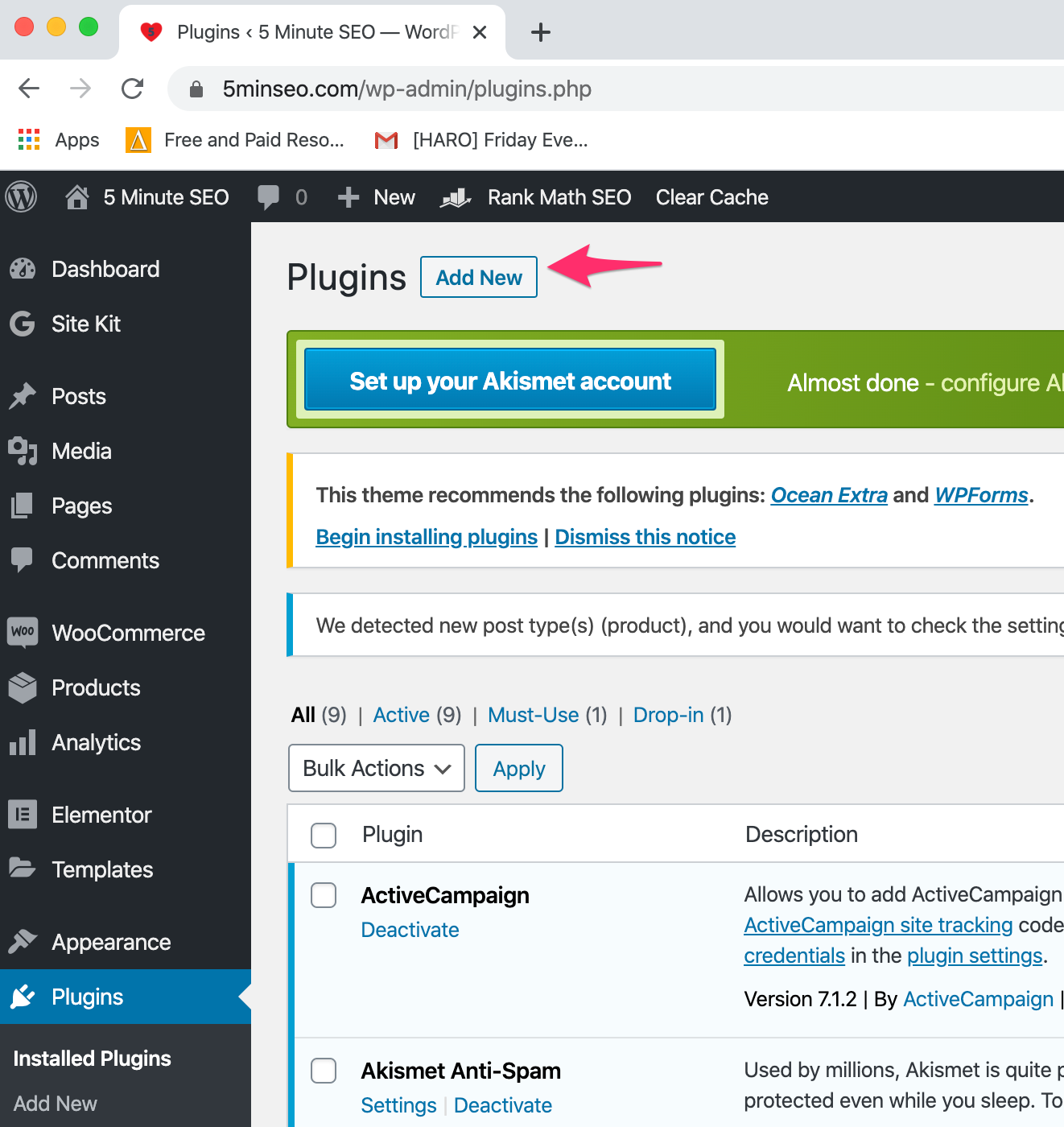The height and width of the screenshot is (1127, 1064).
Task: Click the Products box icon
Action: tap(23, 687)
